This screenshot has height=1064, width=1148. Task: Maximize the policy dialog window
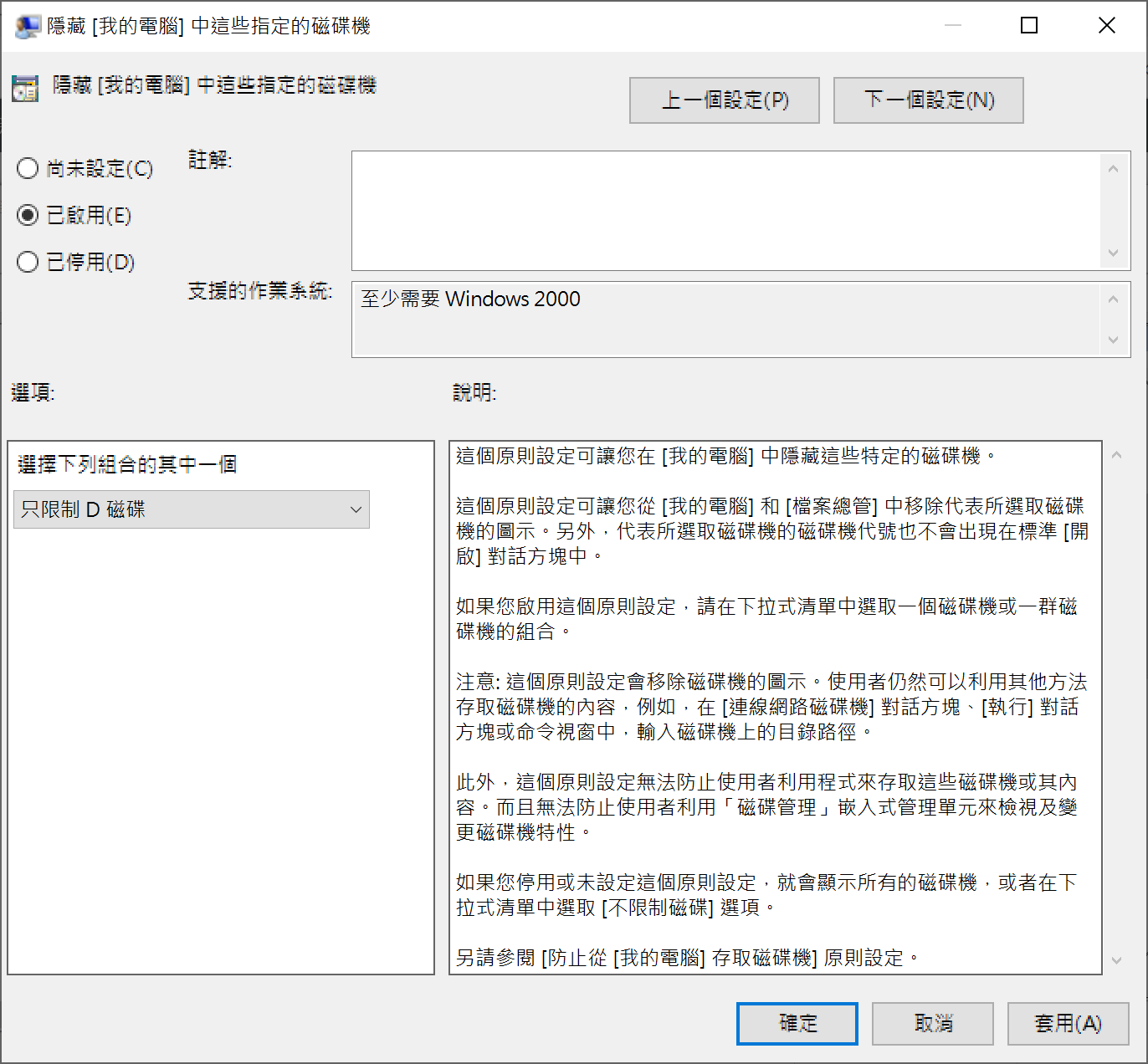pyautogui.click(x=1029, y=26)
